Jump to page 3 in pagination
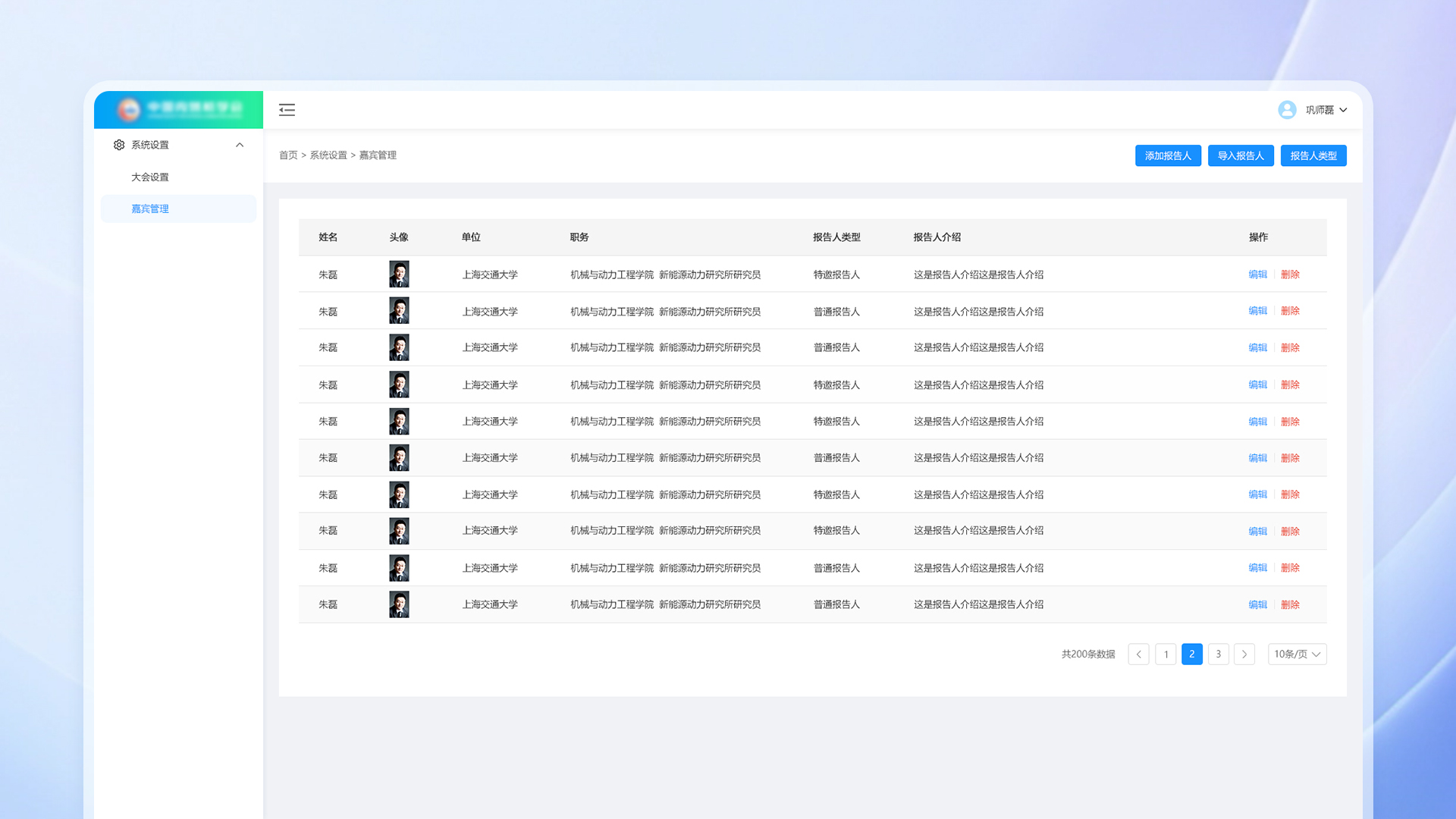1456x819 pixels. click(x=1219, y=654)
